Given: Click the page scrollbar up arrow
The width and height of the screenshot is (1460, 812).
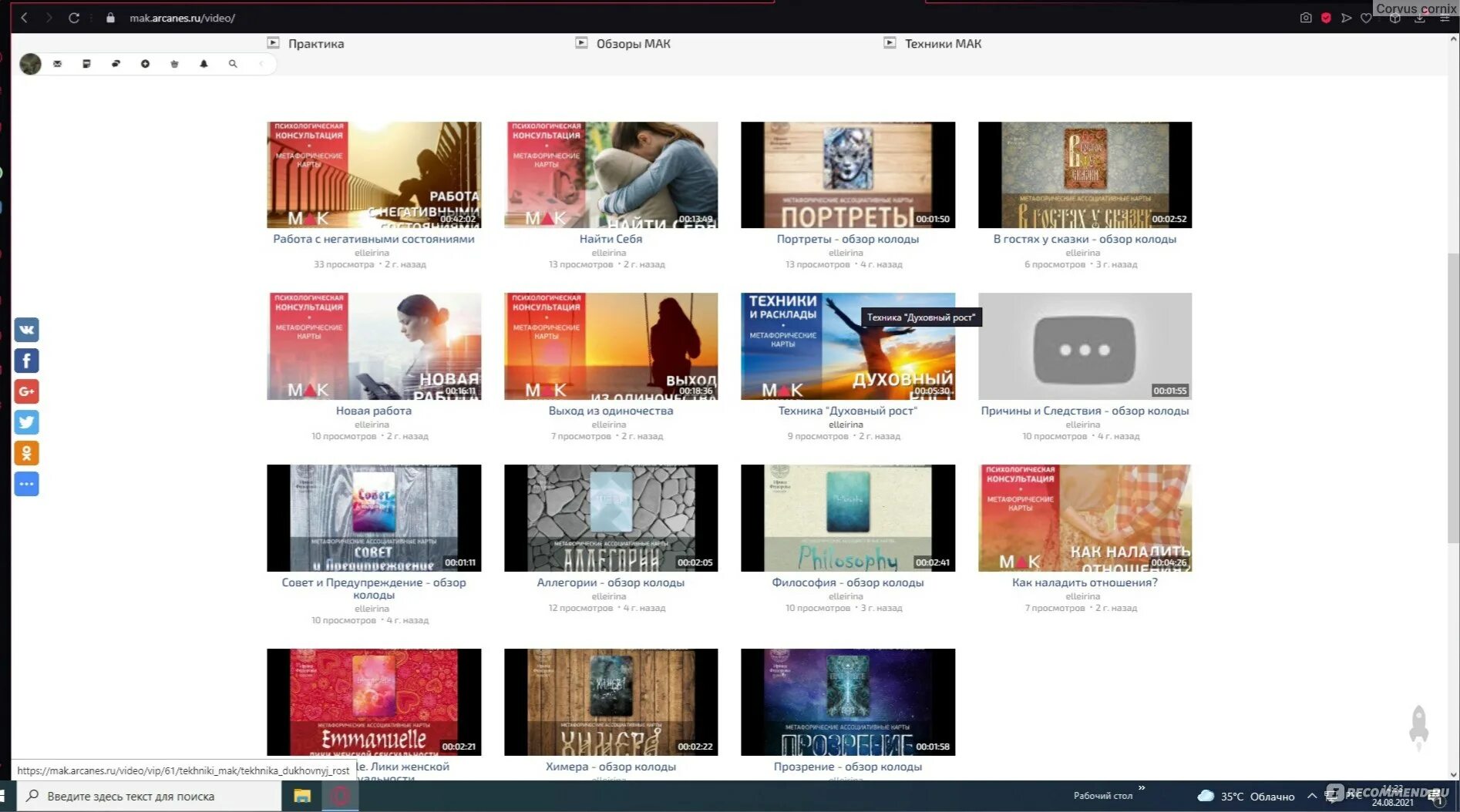Looking at the screenshot, I should click(x=1454, y=39).
